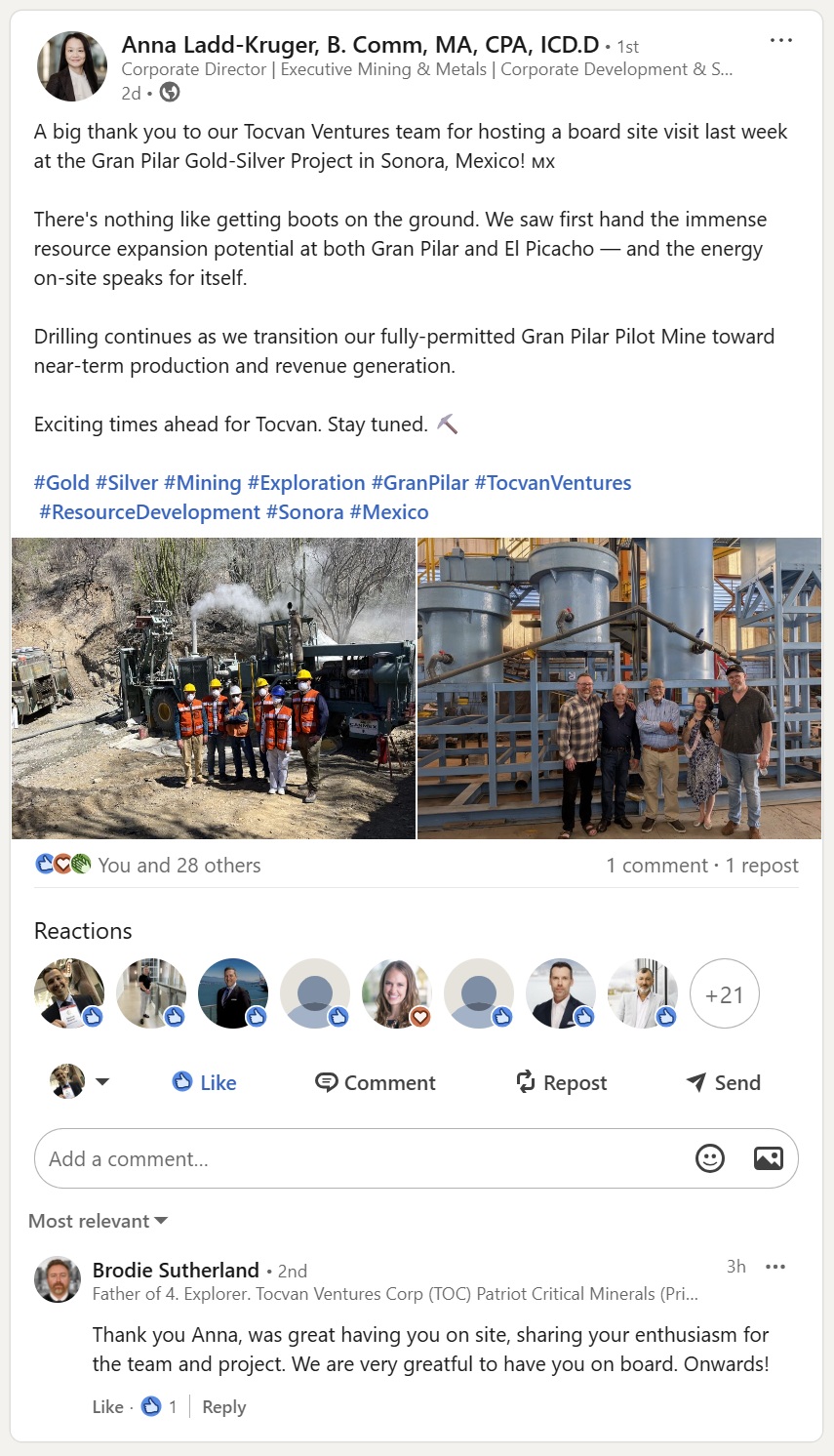Screen dimensions: 834x1456
Task: Toggle the Like reaction on the post
Action: [x=204, y=1082]
